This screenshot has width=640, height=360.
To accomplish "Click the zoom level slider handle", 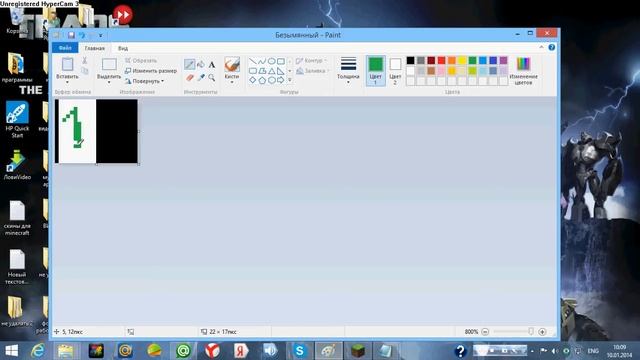I will click(x=531, y=332).
